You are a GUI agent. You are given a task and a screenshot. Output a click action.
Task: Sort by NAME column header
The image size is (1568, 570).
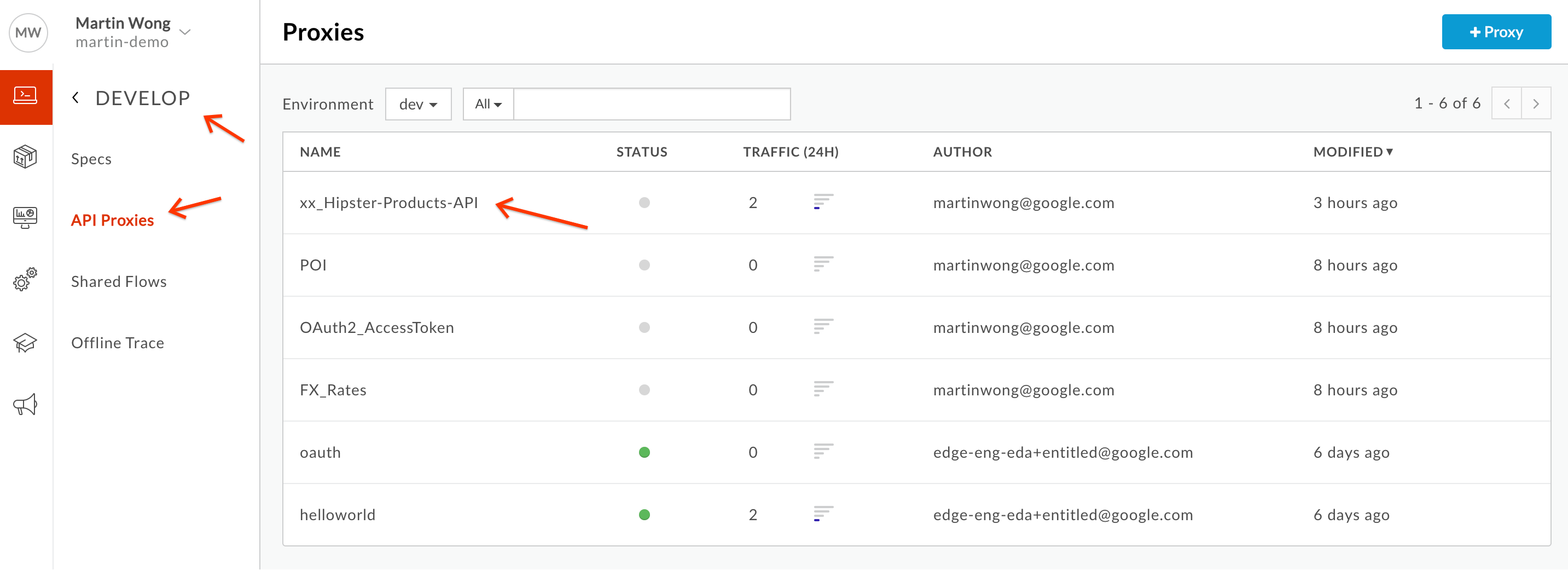pos(320,152)
